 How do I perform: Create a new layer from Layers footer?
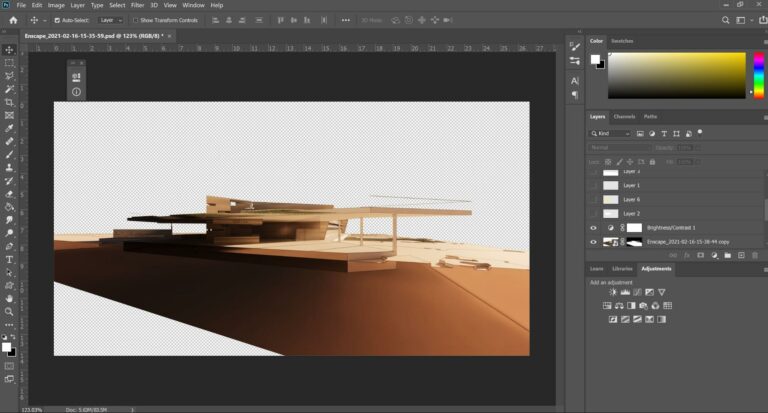(x=741, y=255)
